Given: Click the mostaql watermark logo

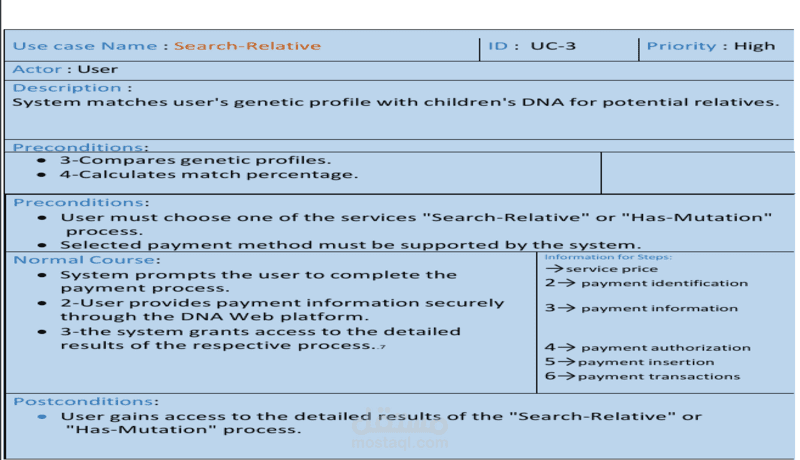Looking at the screenshot, I should click(400, 428).
